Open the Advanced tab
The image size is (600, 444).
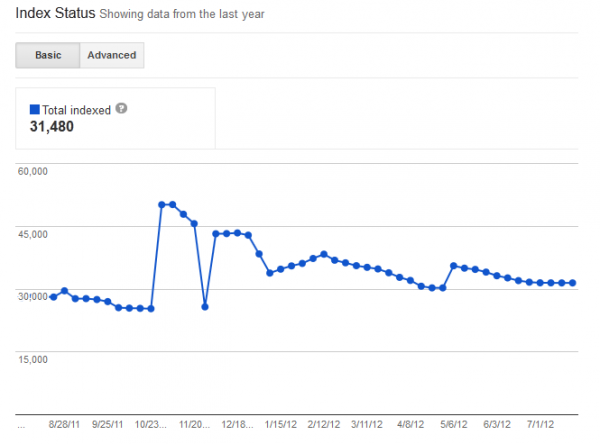111,55
